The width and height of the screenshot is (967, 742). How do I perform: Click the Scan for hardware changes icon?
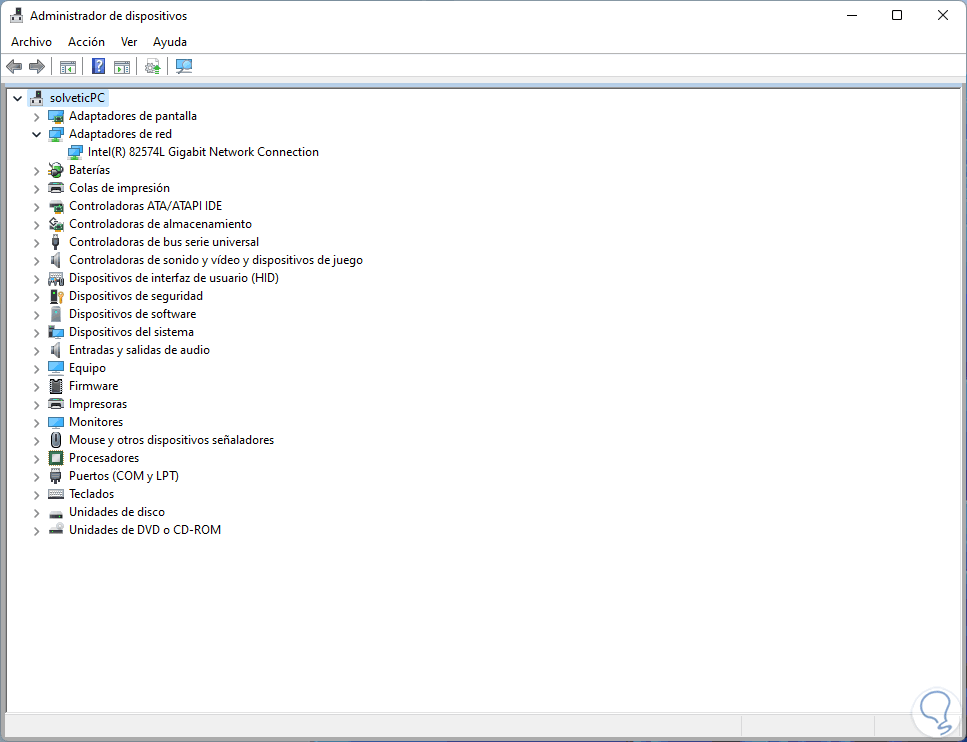click(184, 66)
